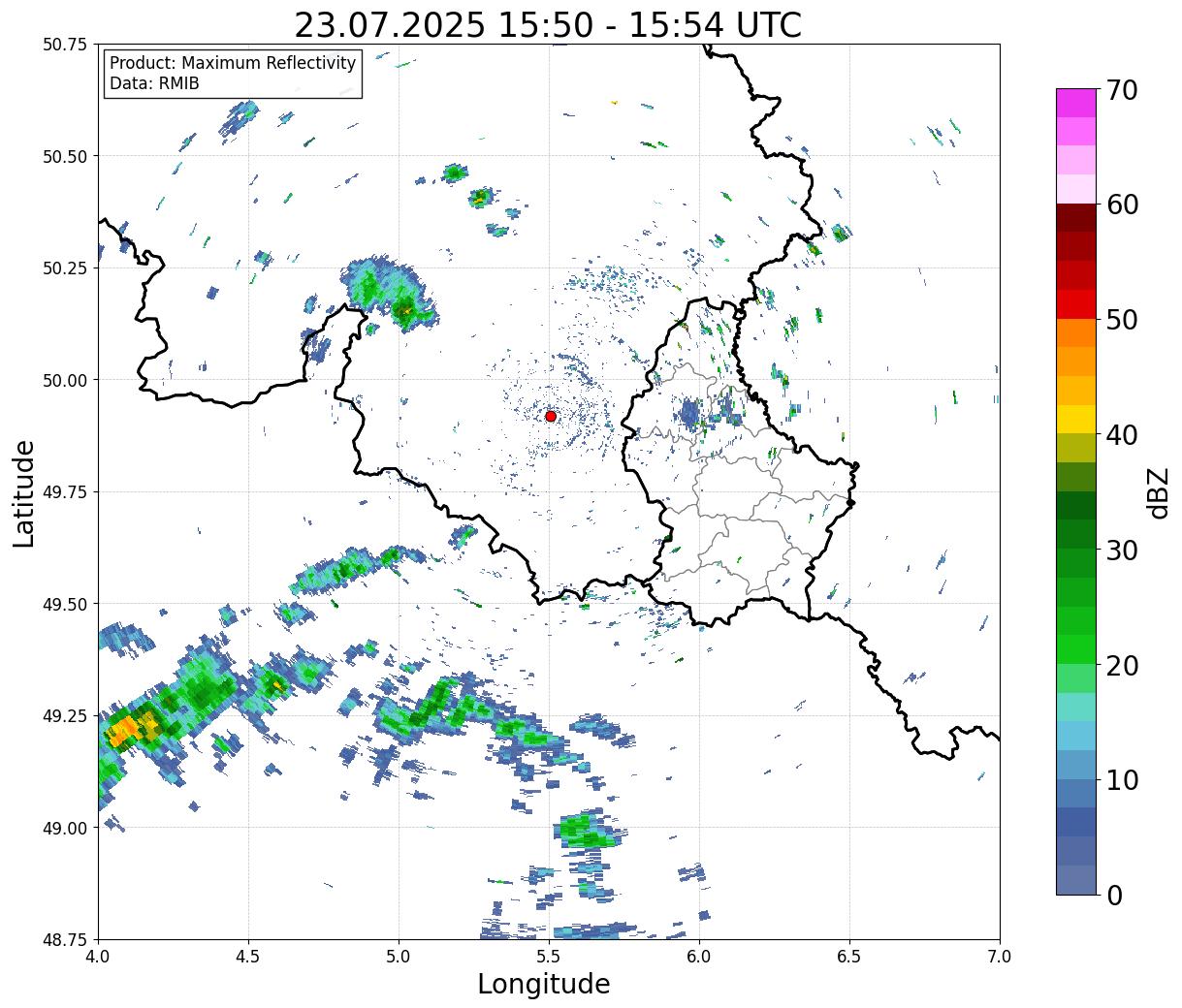
Task: Click the bright red colorbar swatch above 50
Action: pyautogui.click(x=1076, y=304)
